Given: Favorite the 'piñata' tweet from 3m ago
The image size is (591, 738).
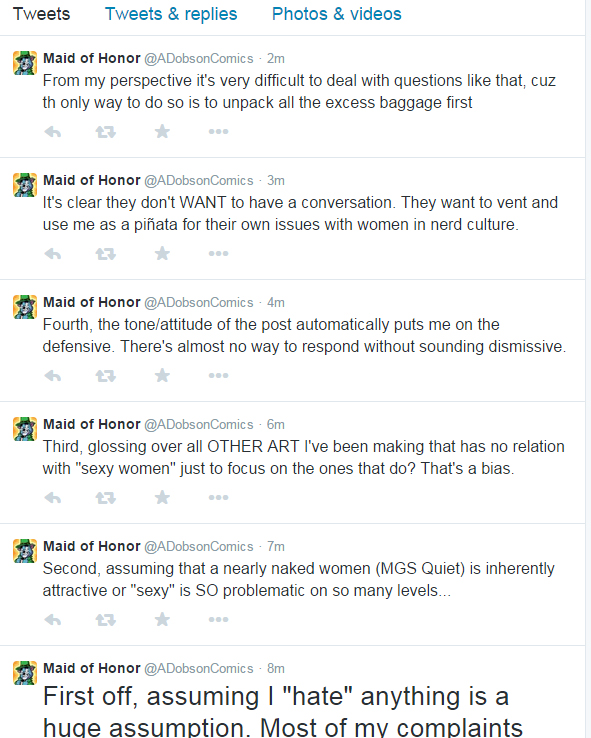Looking at the screenshot, I should click(x=162, y=253).
